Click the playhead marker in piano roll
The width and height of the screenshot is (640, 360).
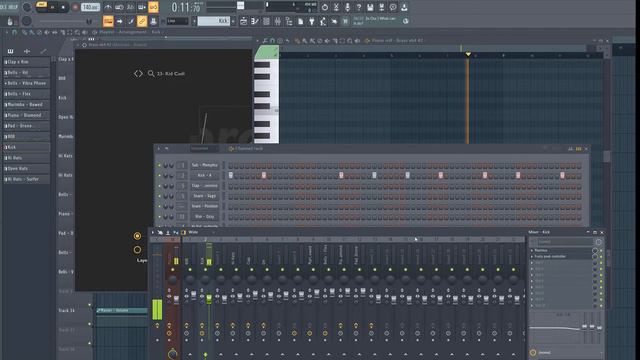coord(468,54)
